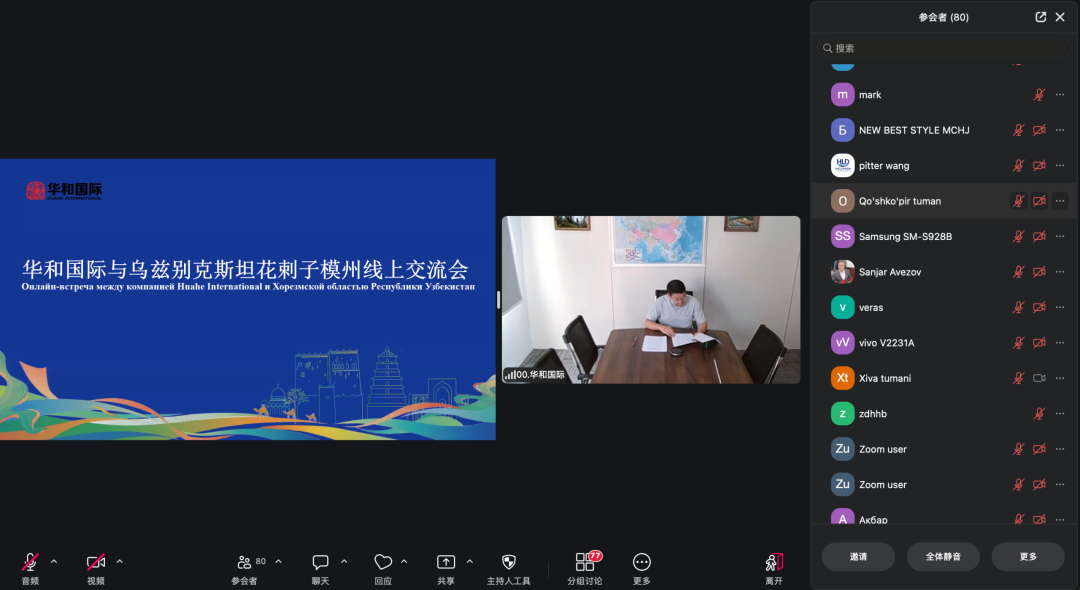The height and width of the screenshot is (590, 1080).
Task: Toggle mark's muted microphone icon
Action: [1039, 95]
